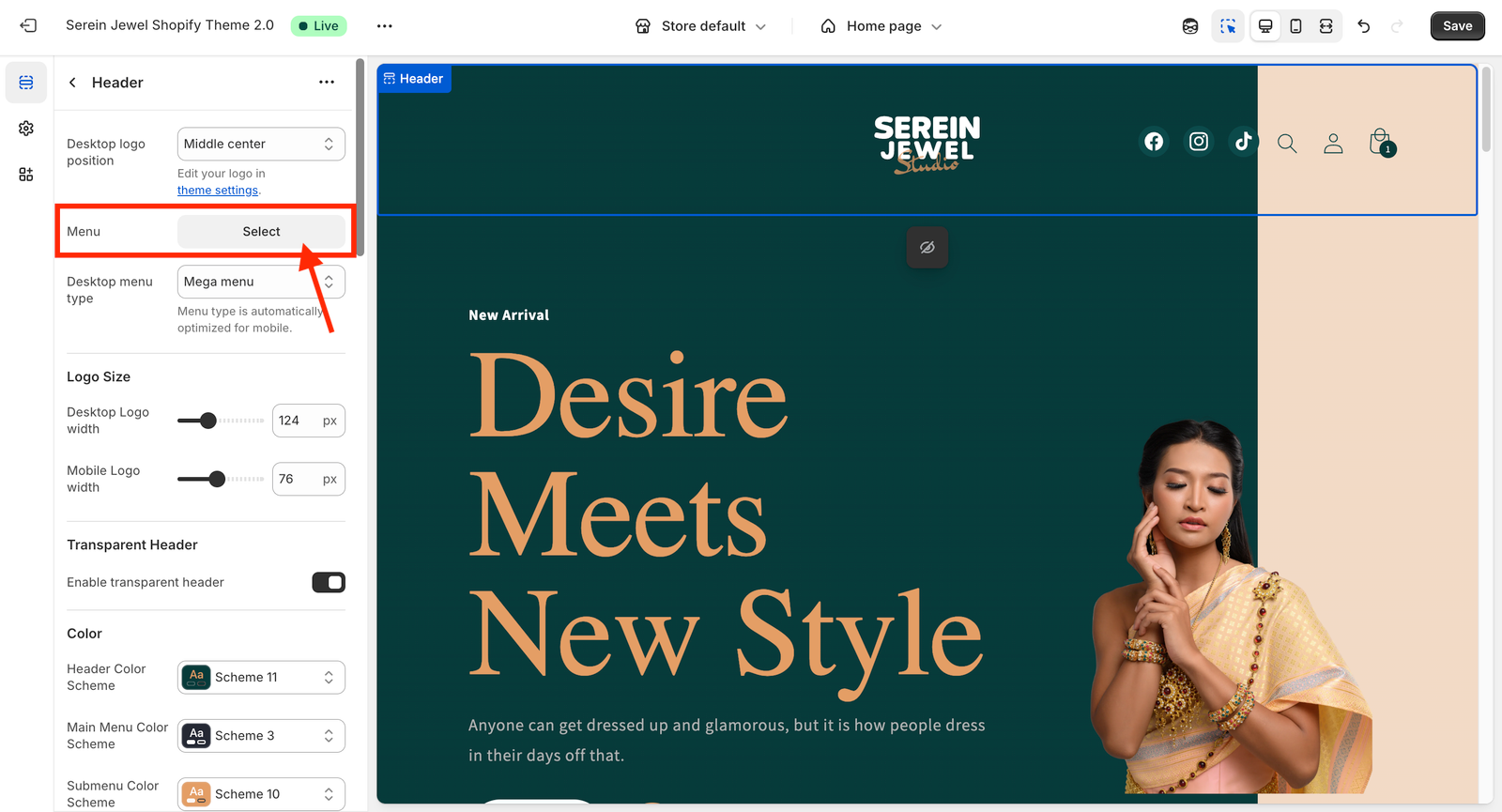Click the Mobile Logo width input field
This screenshot has height=812, width=1502.
coord(297,480)
